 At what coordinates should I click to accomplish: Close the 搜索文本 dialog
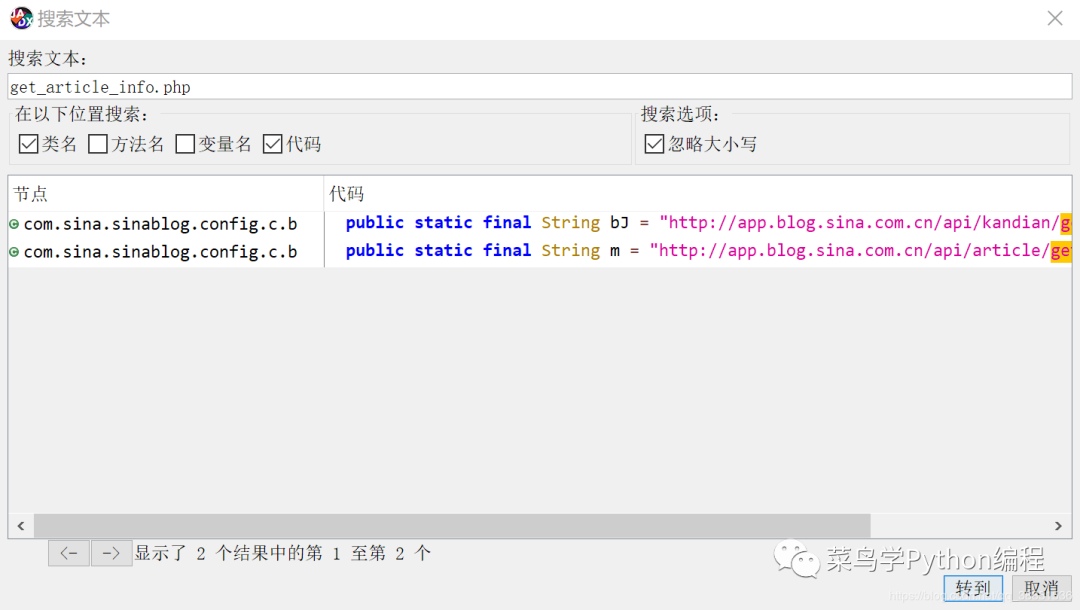[1055, 19]
